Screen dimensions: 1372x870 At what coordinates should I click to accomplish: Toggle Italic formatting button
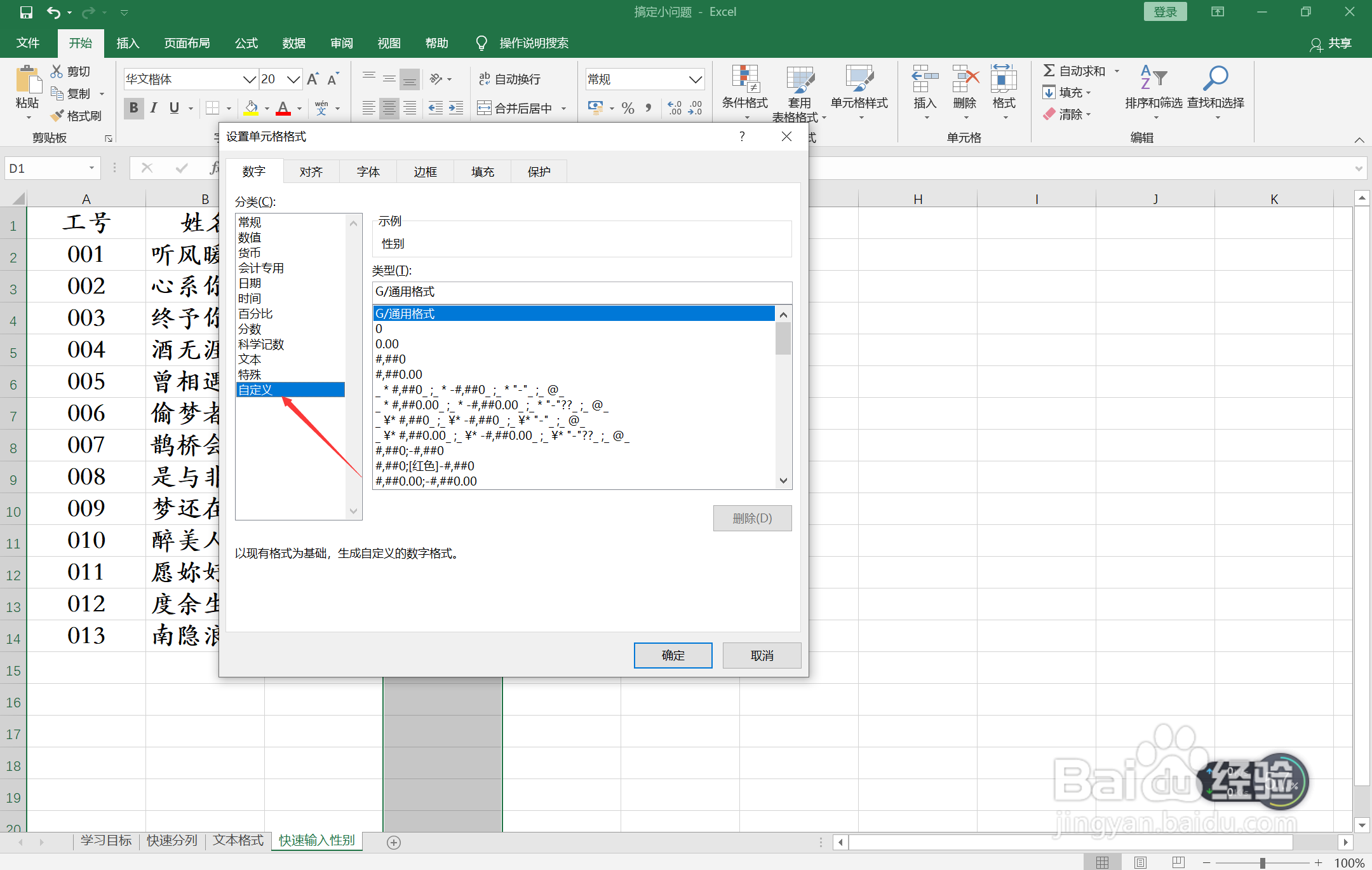154,108
